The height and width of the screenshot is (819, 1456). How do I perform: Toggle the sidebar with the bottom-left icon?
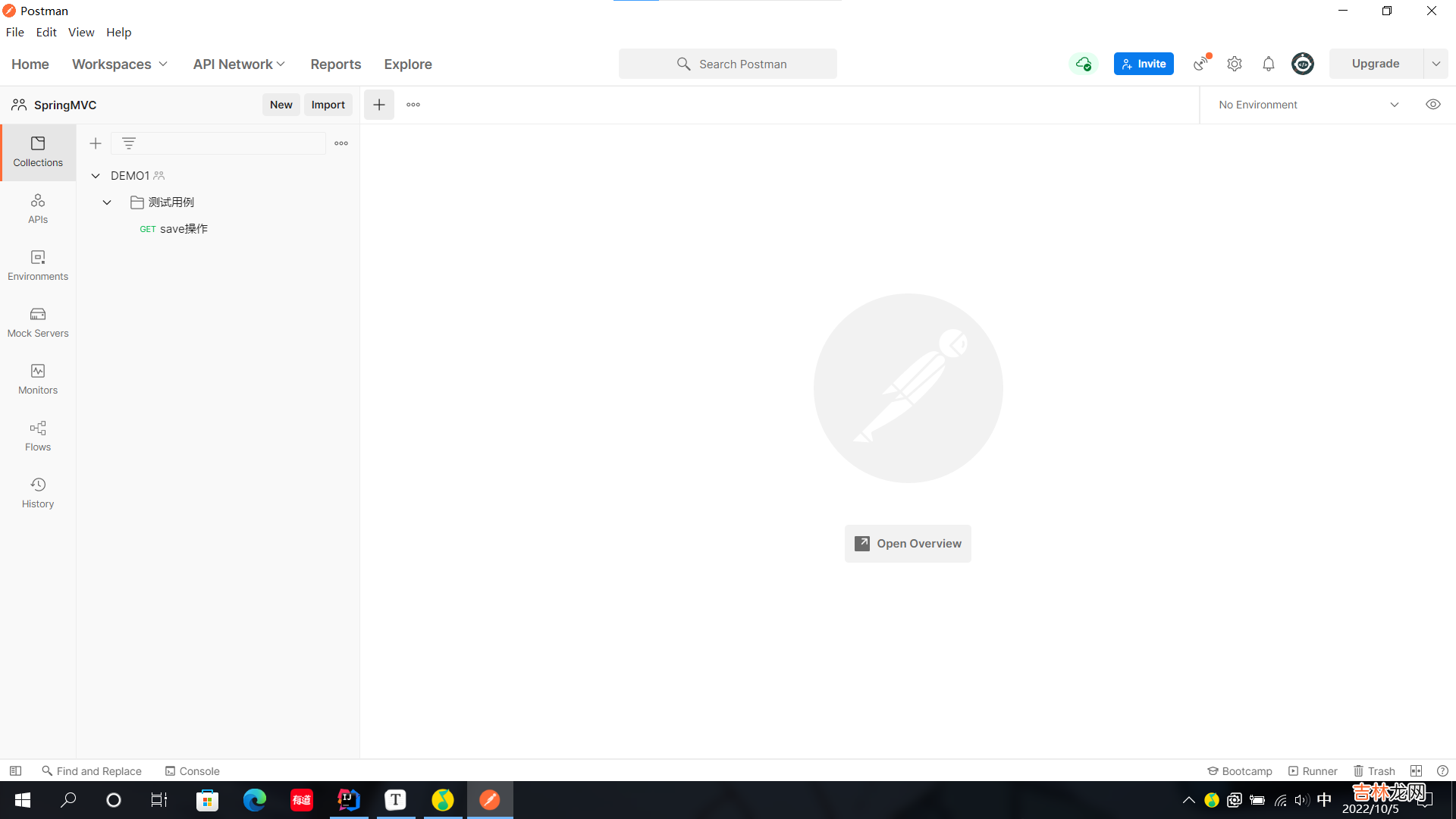[x=15, y=770]
